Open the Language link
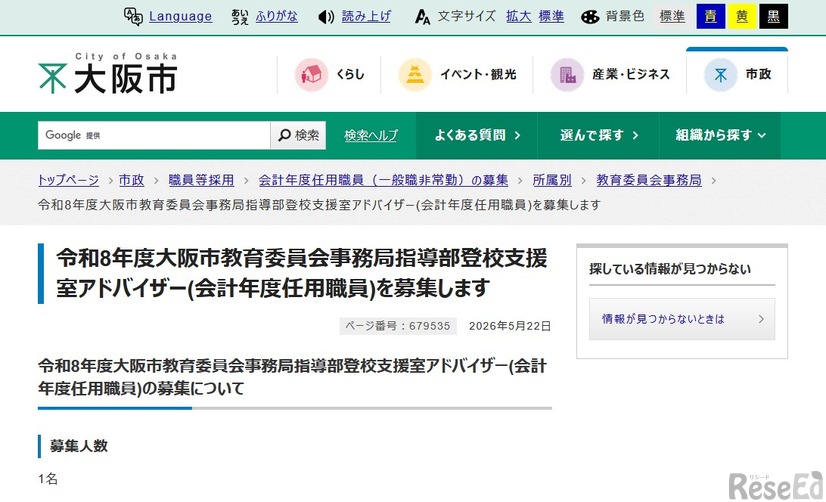 click(x=180, y=16)
